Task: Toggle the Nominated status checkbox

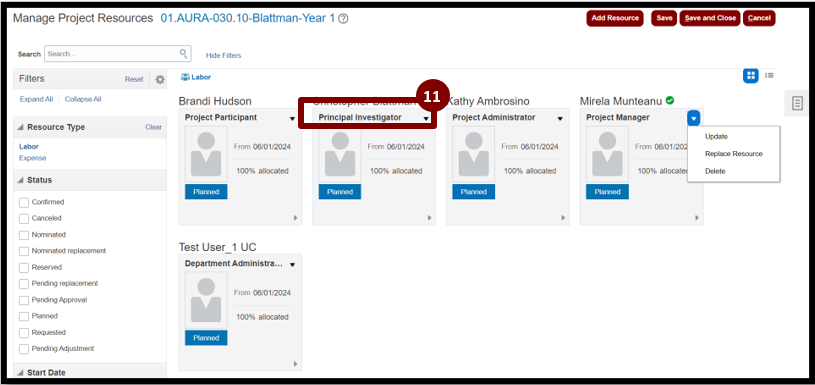Action: click(x=23, y=235)
